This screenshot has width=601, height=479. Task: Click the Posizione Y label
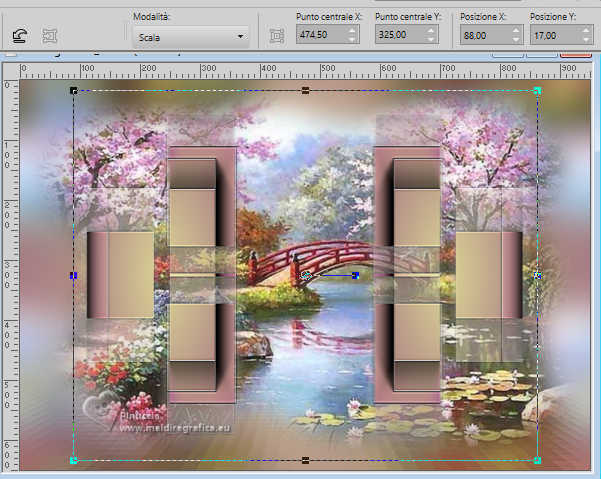(x=553, y=17)
